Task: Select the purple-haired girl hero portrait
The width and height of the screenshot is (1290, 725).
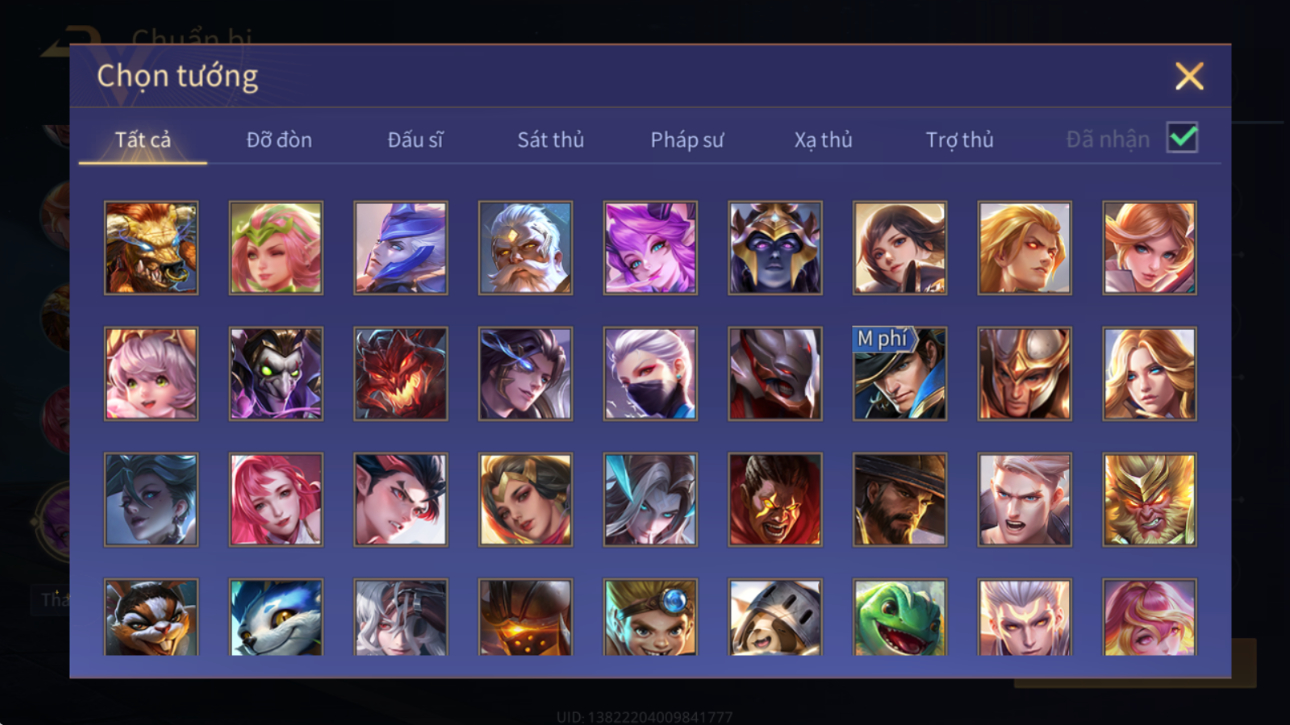Action: [x=650, y=248]
